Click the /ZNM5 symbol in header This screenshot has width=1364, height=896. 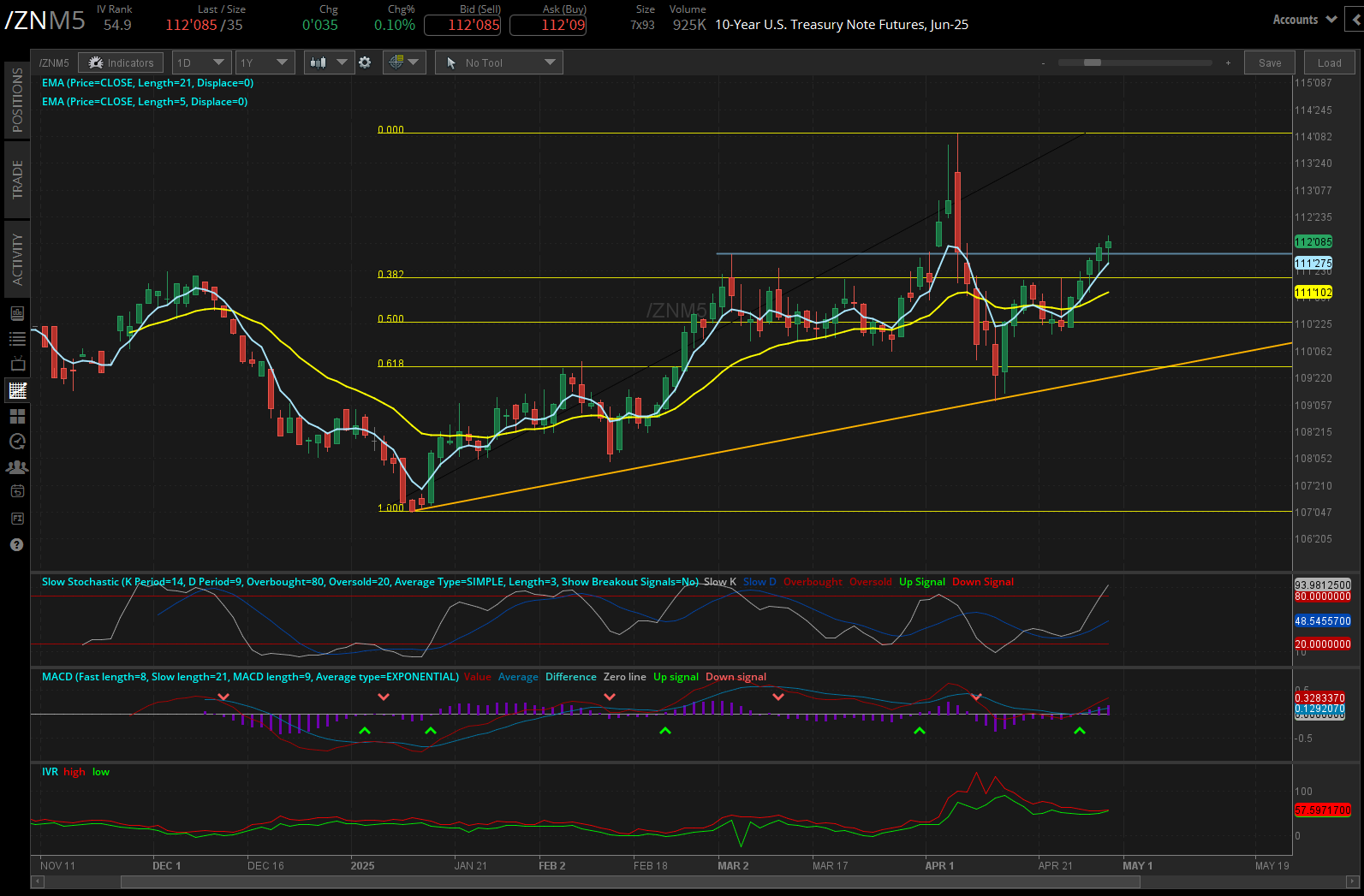pos(45,21)
